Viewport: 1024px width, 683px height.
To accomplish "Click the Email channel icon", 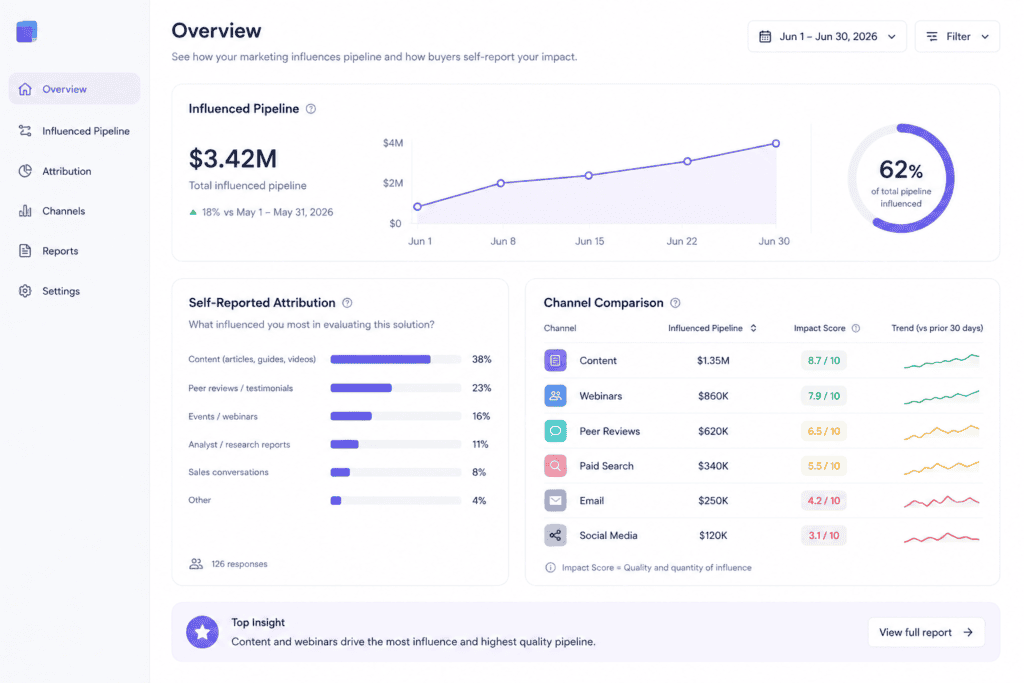I will click(x=555, y=501).
